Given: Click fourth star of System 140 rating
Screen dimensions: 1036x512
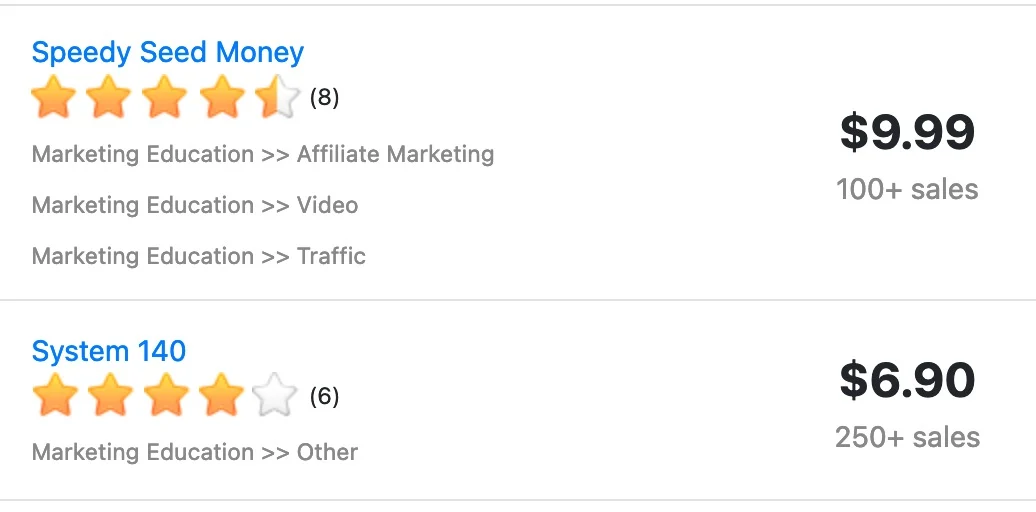Looking at the screenshot, I should pyautogui.click(x=221, y=397).
